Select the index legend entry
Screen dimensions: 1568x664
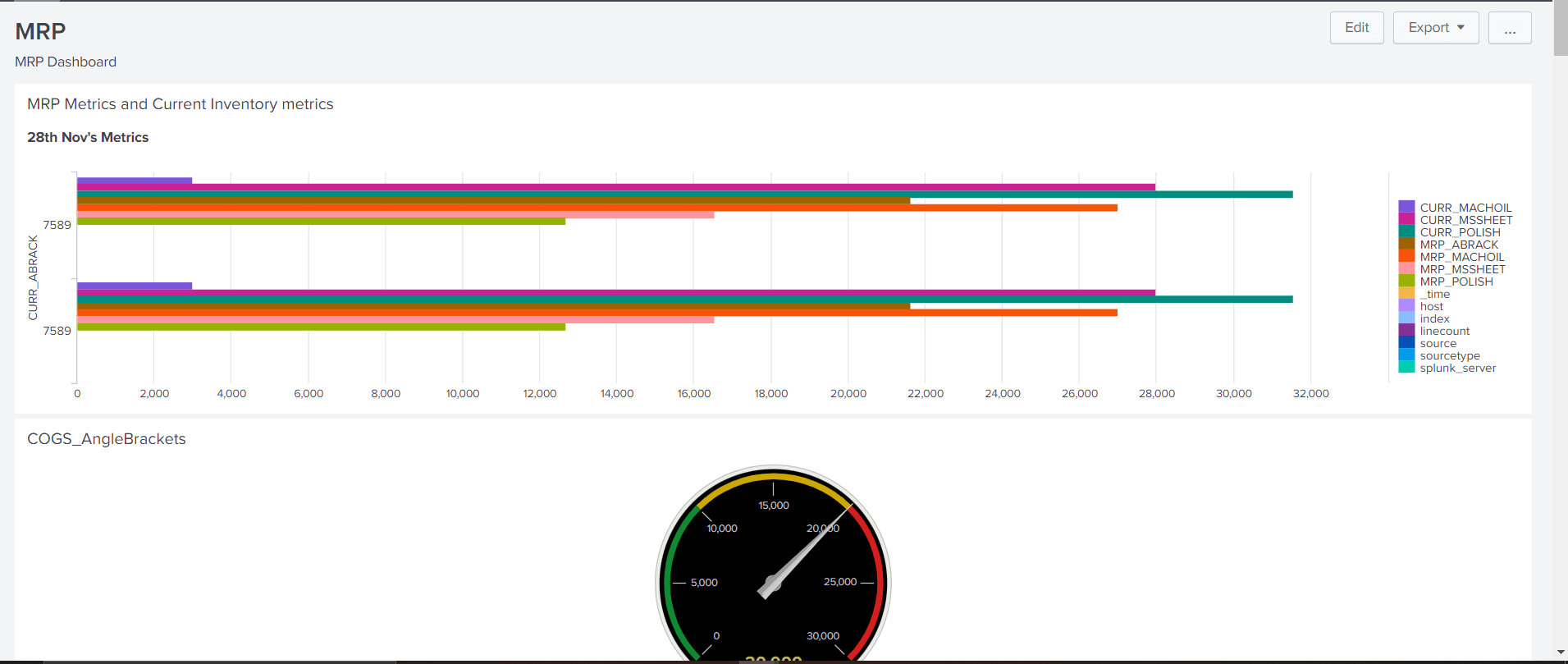[x=1434, y=318]
